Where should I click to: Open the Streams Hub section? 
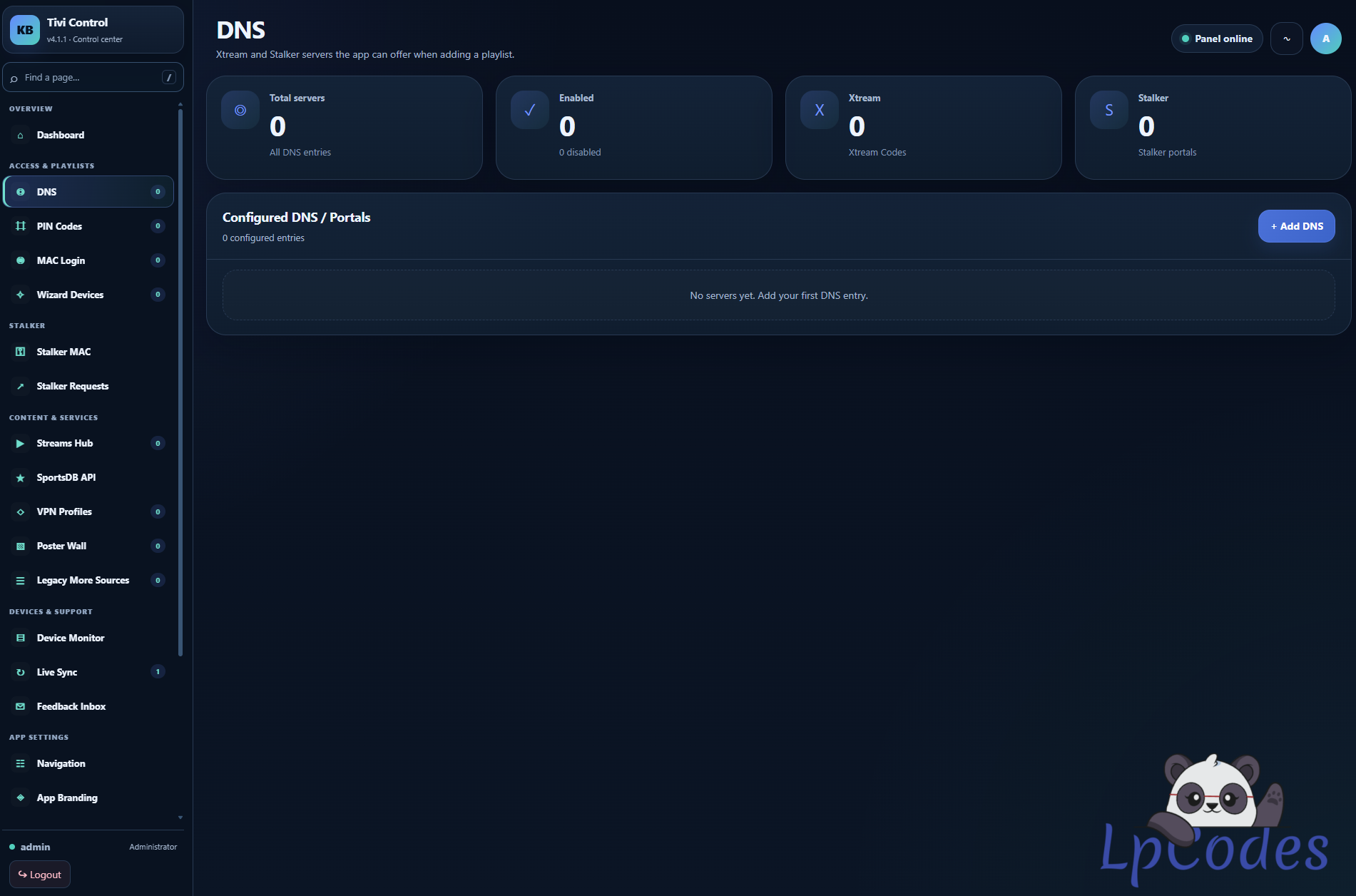[x=88, y=443]
